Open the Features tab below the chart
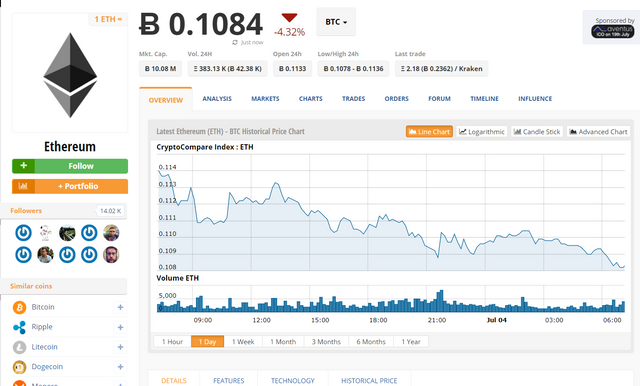The width and height of the screenshot is (640, 386). (229, 380)
